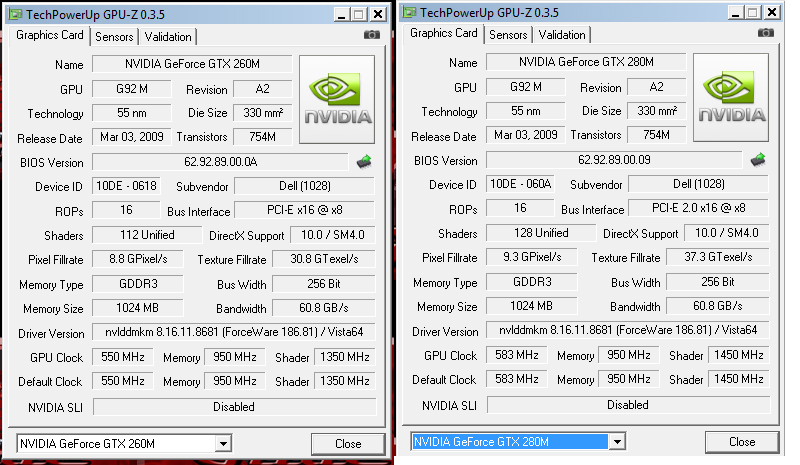The height and width of the screenshot is (465, 800).
Task: Click Pixel Fillrate value 8.8 GPixel/s
Action: tap(138, 259)
